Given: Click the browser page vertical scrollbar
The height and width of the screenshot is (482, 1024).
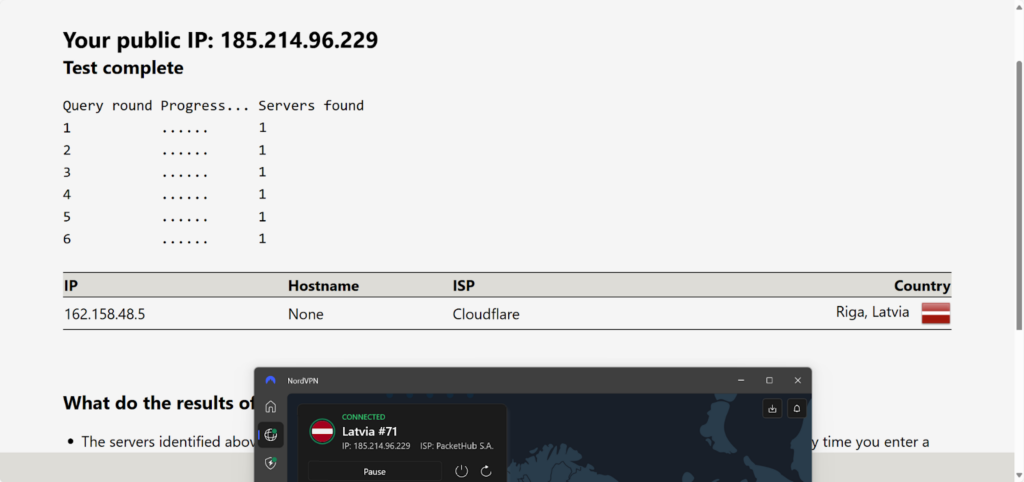Looking at the screenshot, I should (x=1019, y=196).
